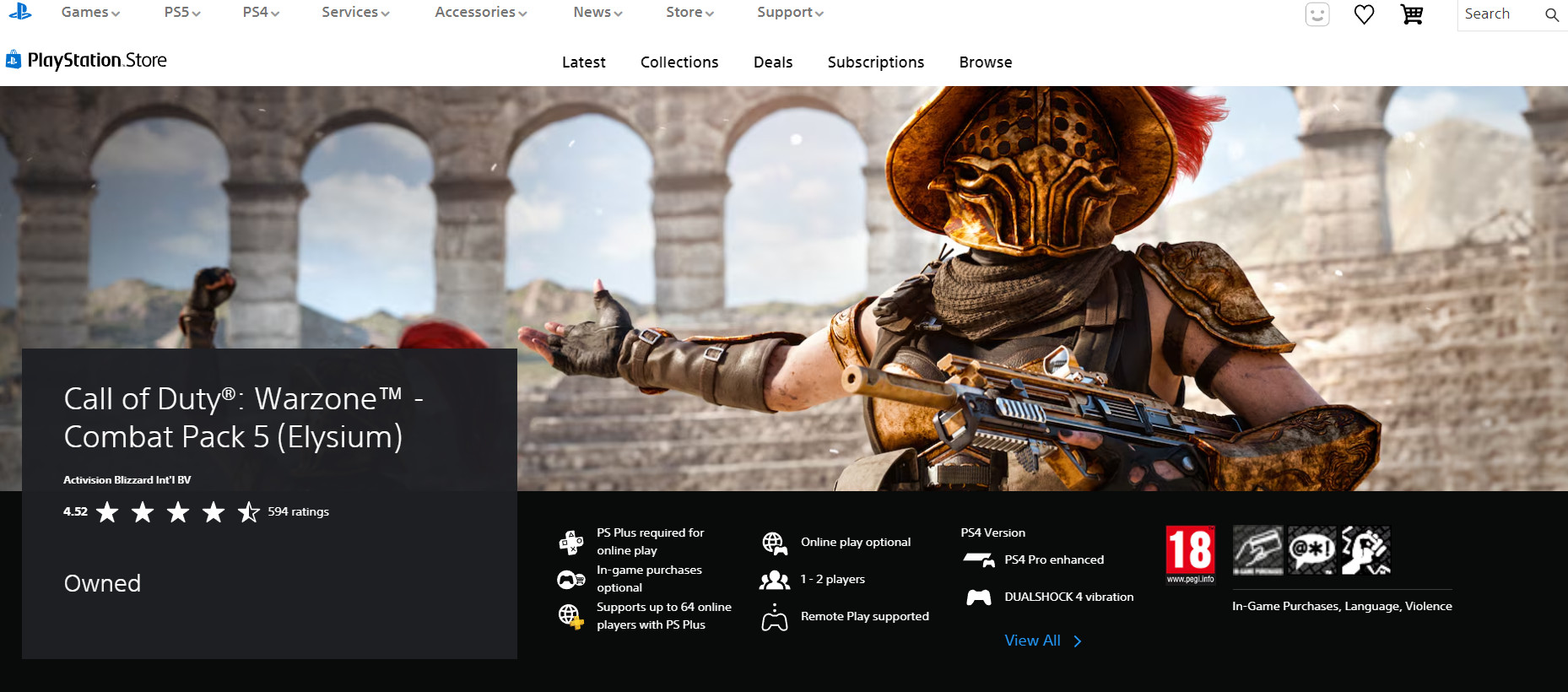Viewport: 1568px width, 692px height.
Task: Switch to the Deals tab
Action: pyautogui.click(x=772, y=62)
